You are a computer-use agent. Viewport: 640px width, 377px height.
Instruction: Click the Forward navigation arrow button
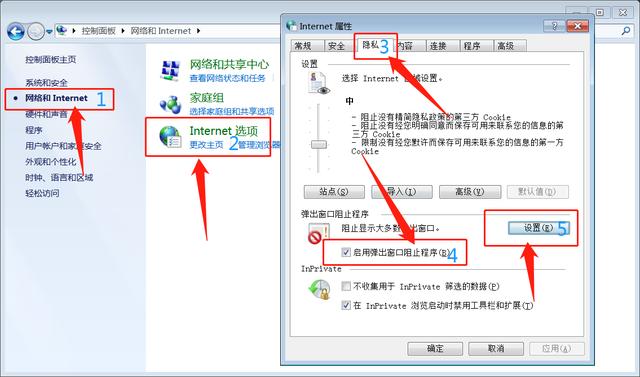(36, 31)
